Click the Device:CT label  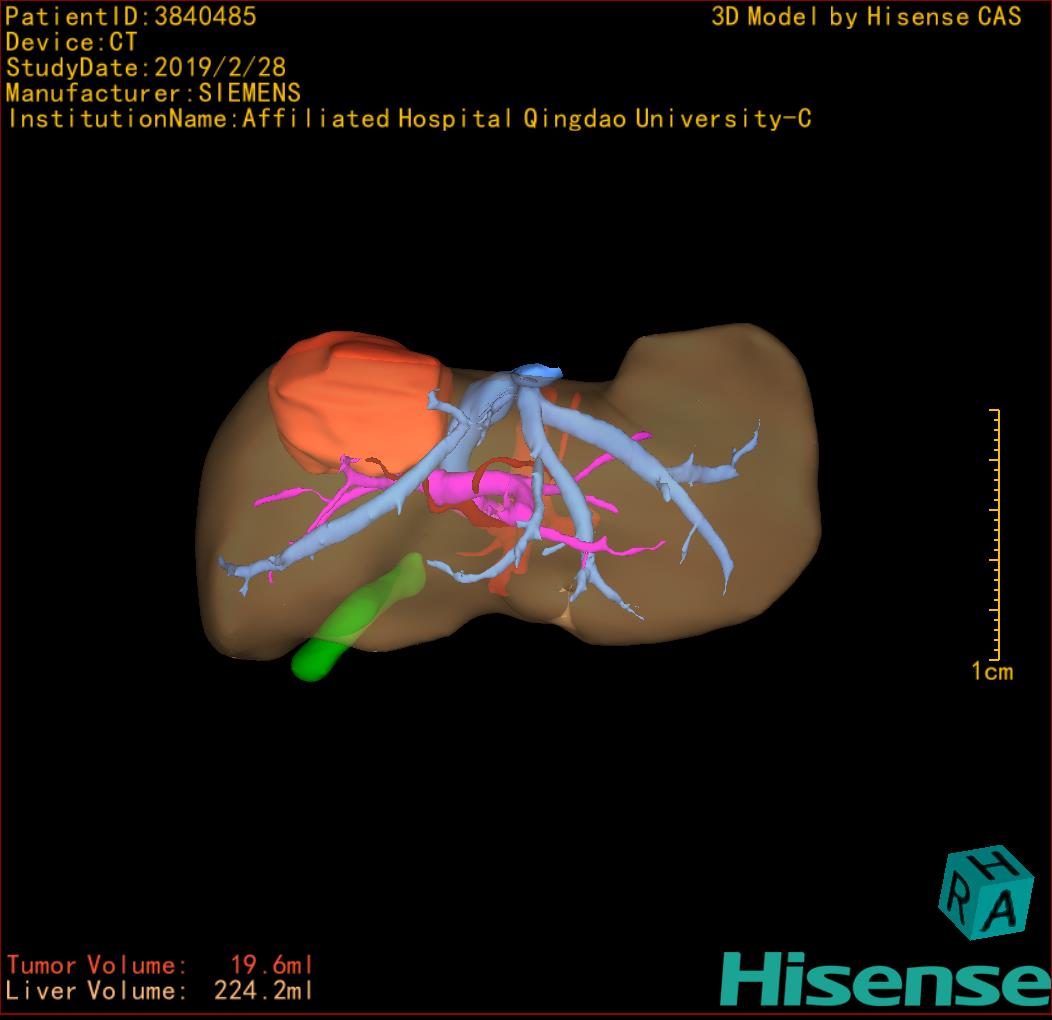(x=71, y=42)
